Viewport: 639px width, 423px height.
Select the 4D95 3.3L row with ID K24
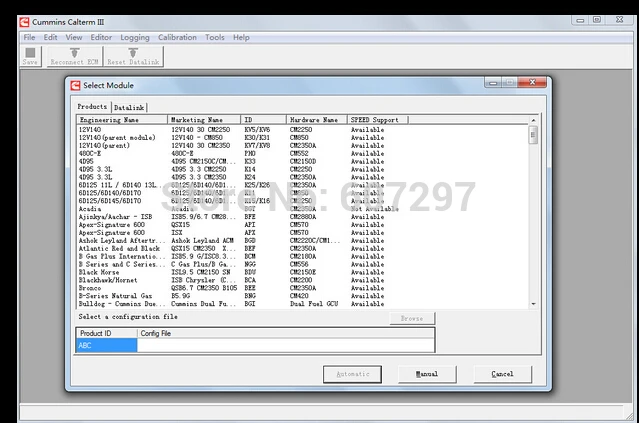click(x=304, y=177)
